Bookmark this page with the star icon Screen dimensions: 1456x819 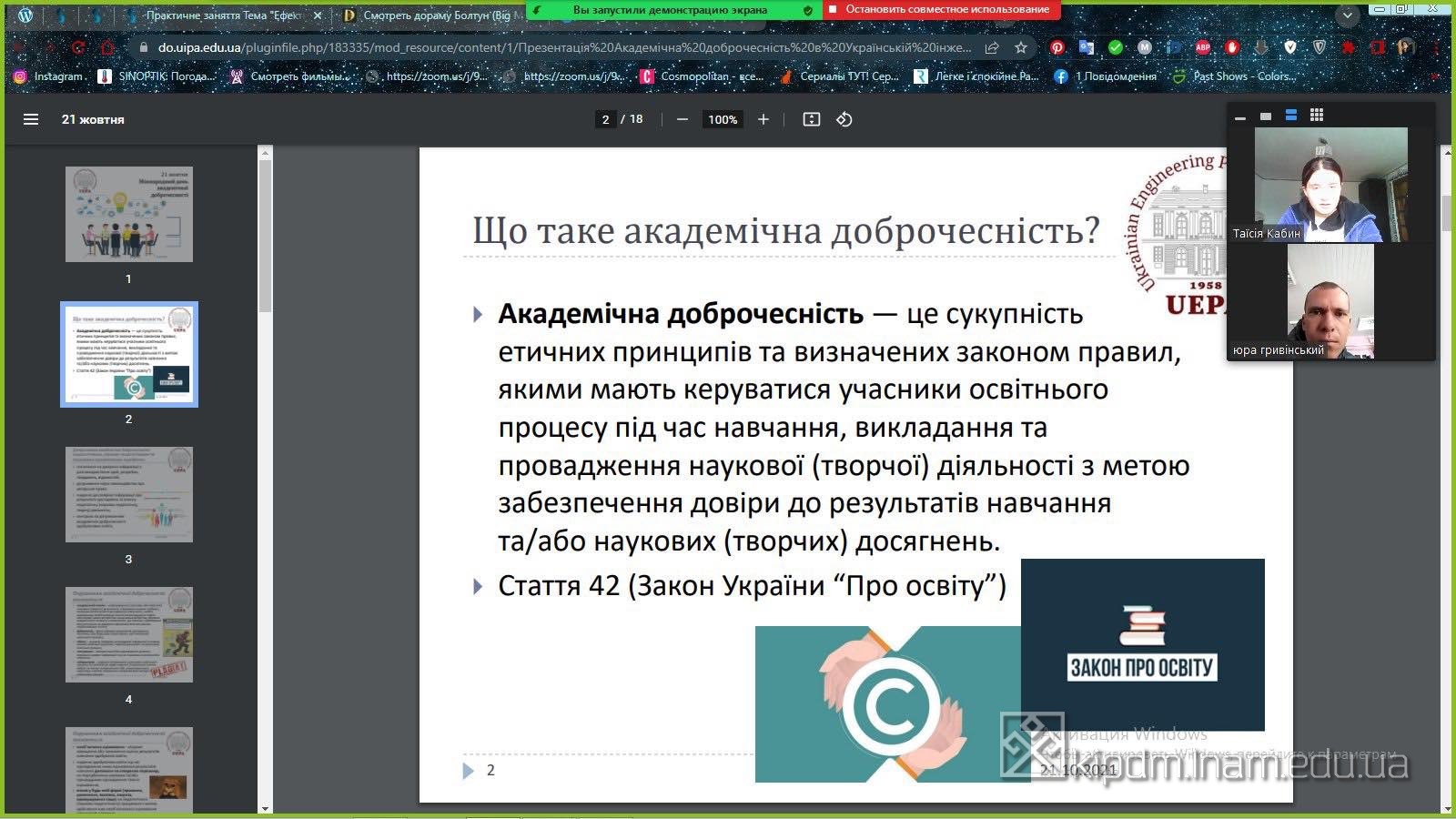click(x=1021, y=47)
